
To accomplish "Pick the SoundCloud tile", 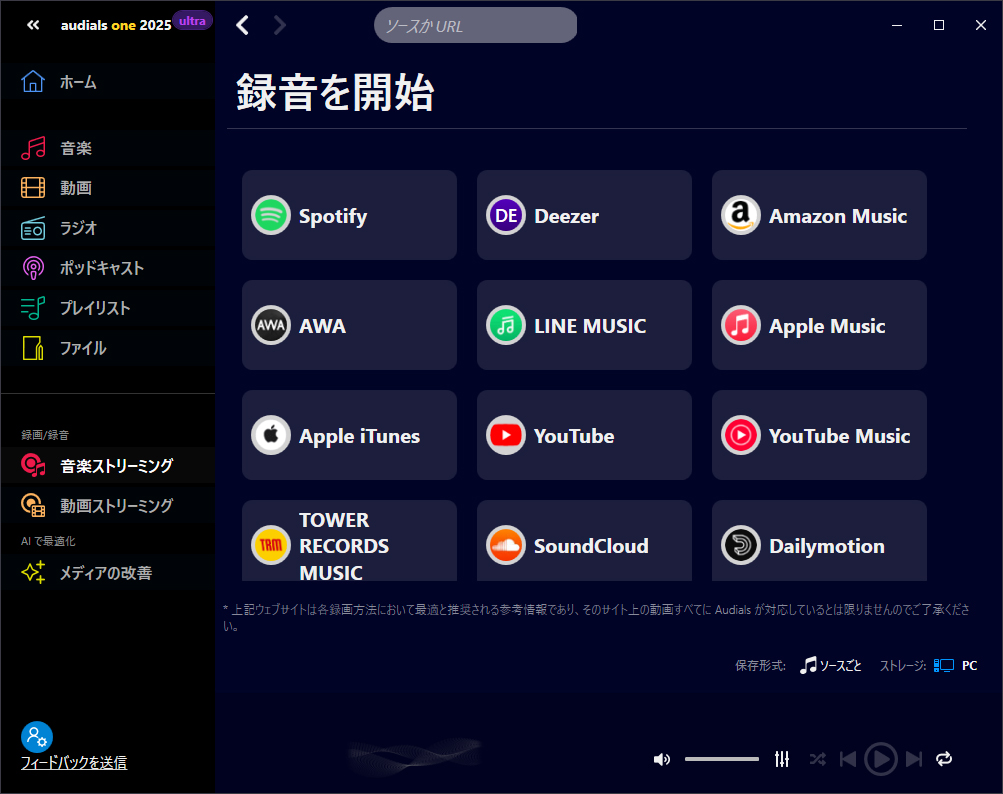I will (584, 541).
